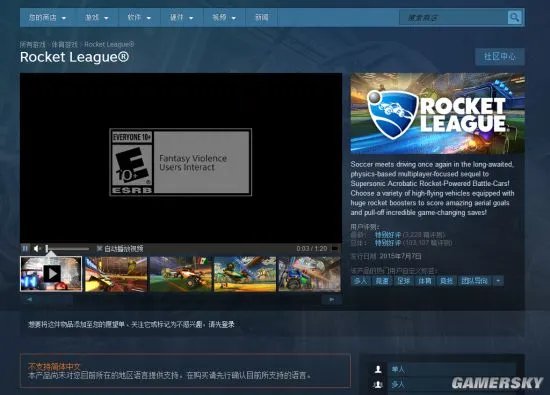The height and width of the screenshot is (395, 550).
Task: Select the third screenshot thumbnail on green field
Action: click(180, 274)
